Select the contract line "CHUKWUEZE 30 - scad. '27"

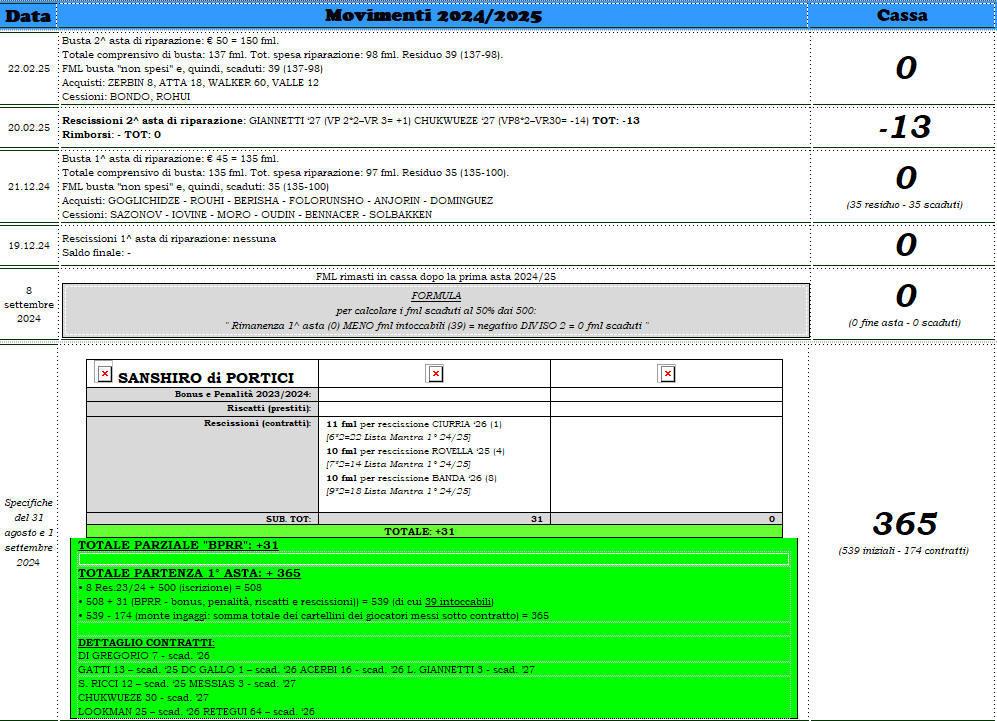click(x=143, y=698)
